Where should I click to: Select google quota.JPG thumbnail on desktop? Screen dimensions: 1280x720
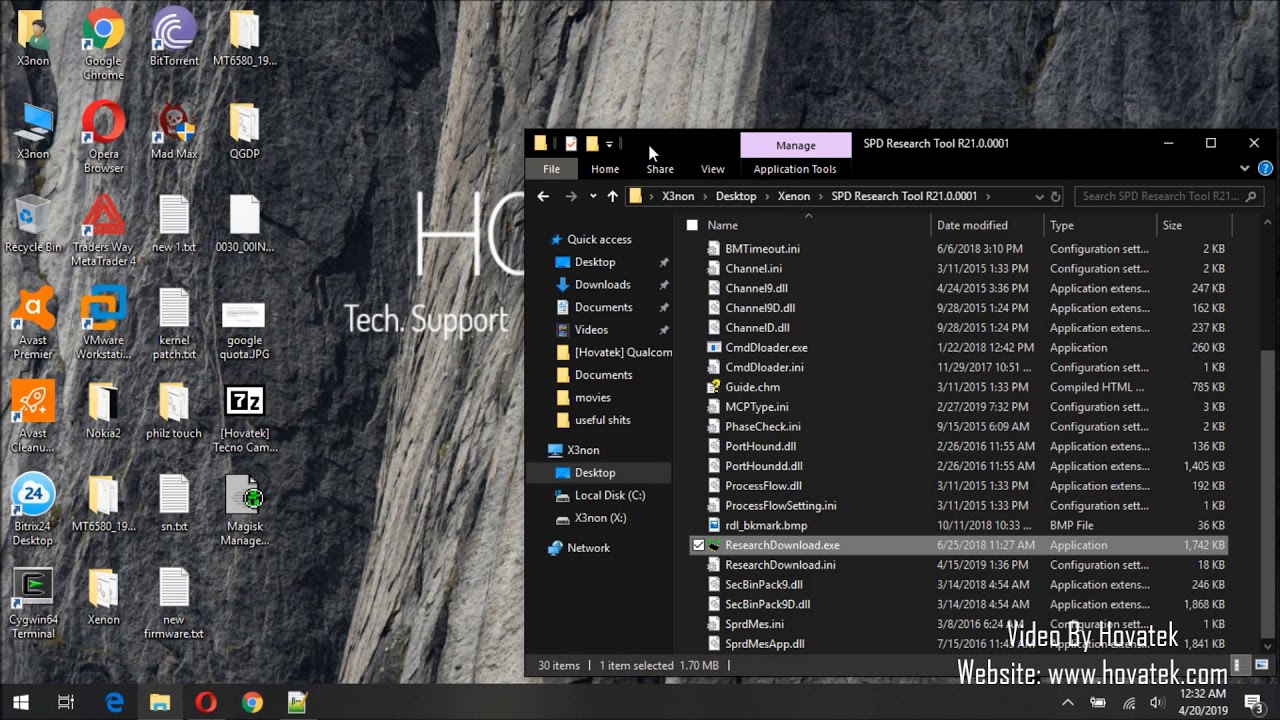pyautogui.click(x=244, y=330)
